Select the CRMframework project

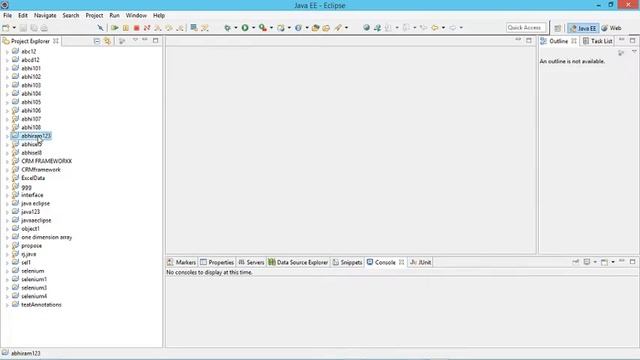tap(41, 169)
